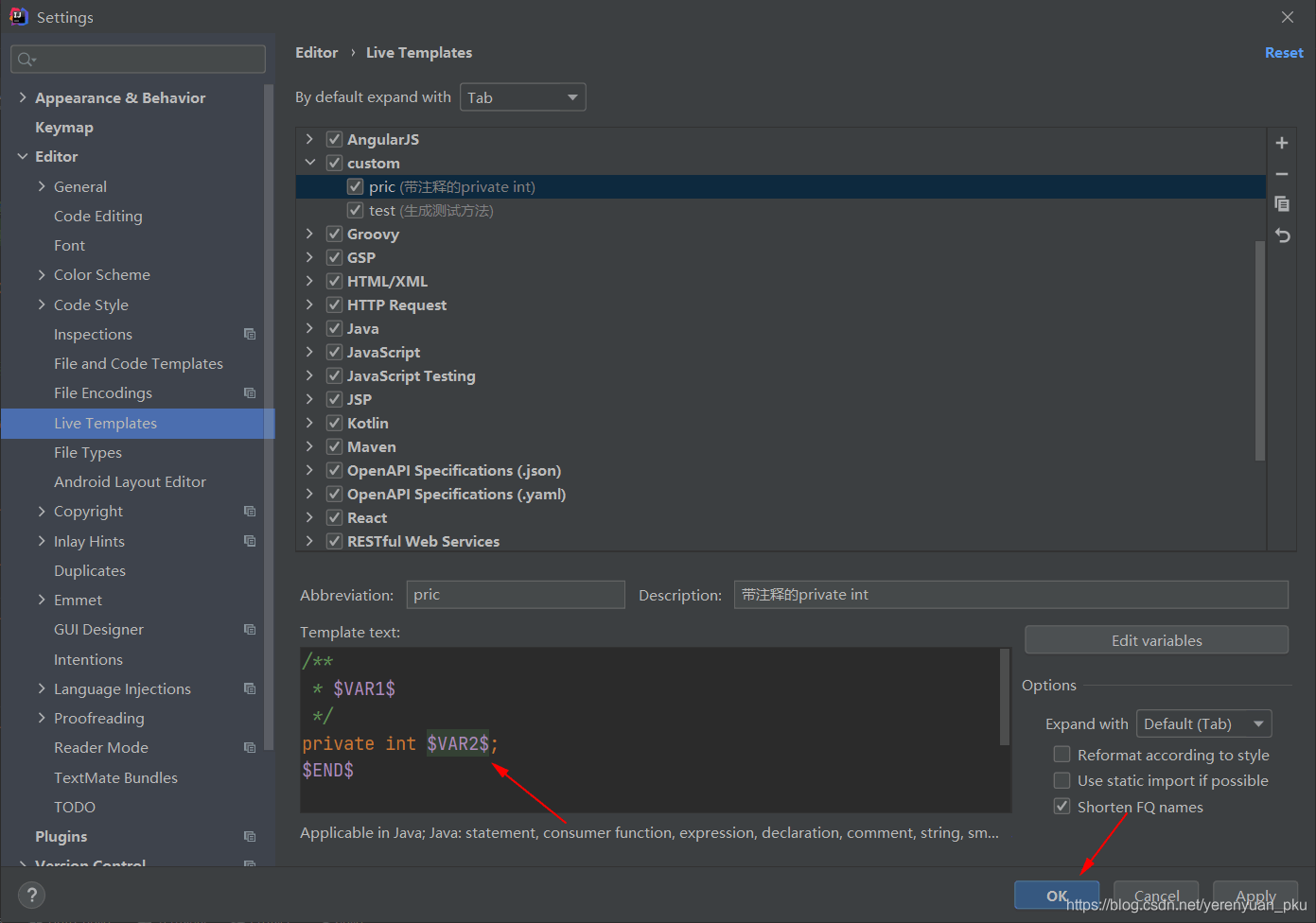
Task: Expand the Color Scheme node
Action: pos(42,274)
